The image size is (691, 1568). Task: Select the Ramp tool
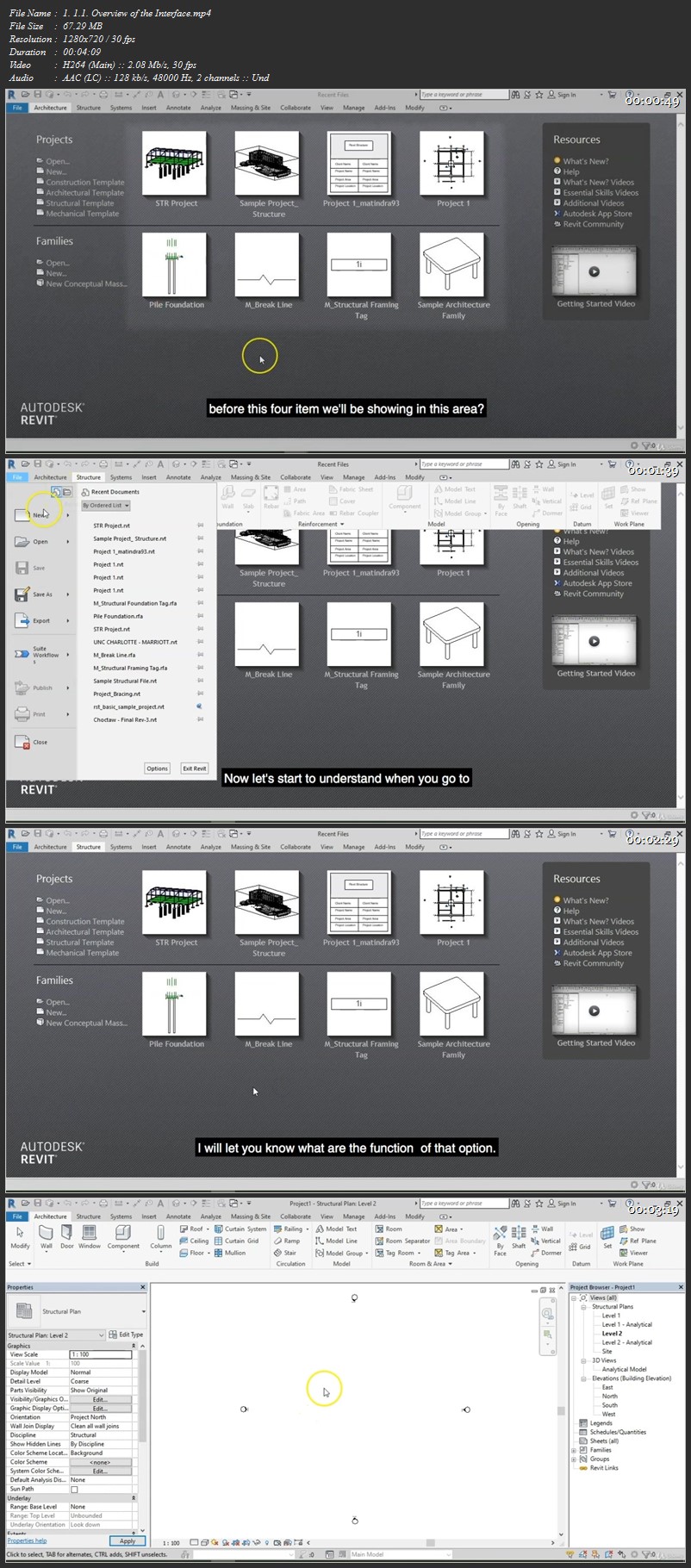point(287,1241)
